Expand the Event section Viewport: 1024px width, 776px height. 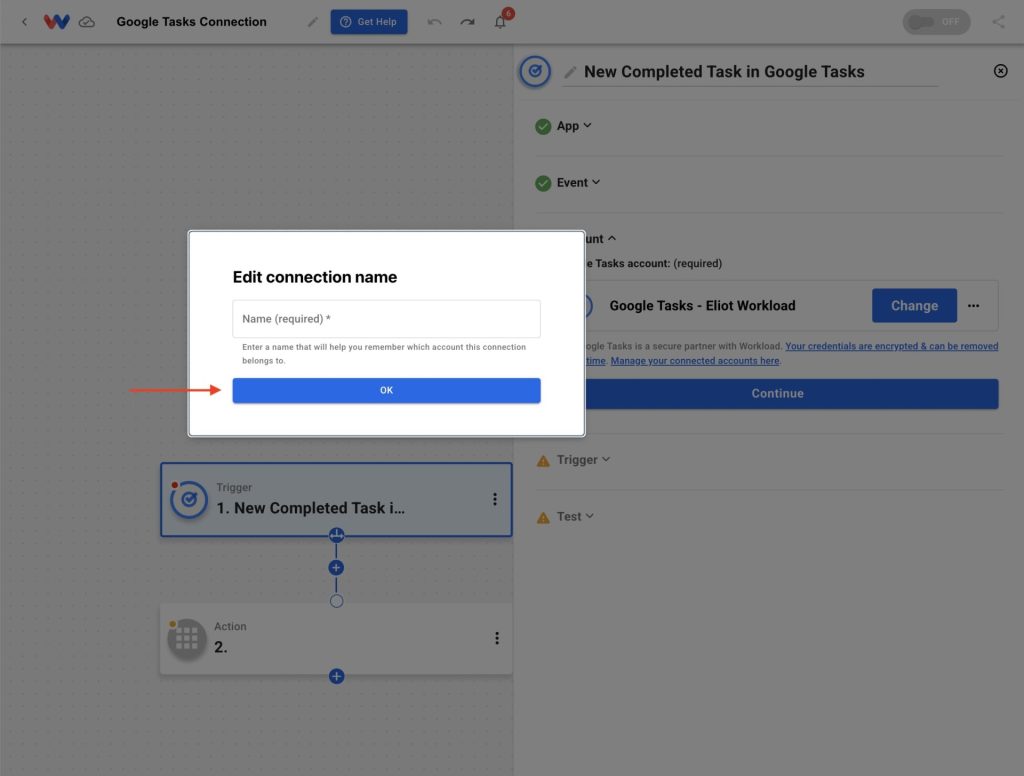pyautogui.click(x=579, y=182)
